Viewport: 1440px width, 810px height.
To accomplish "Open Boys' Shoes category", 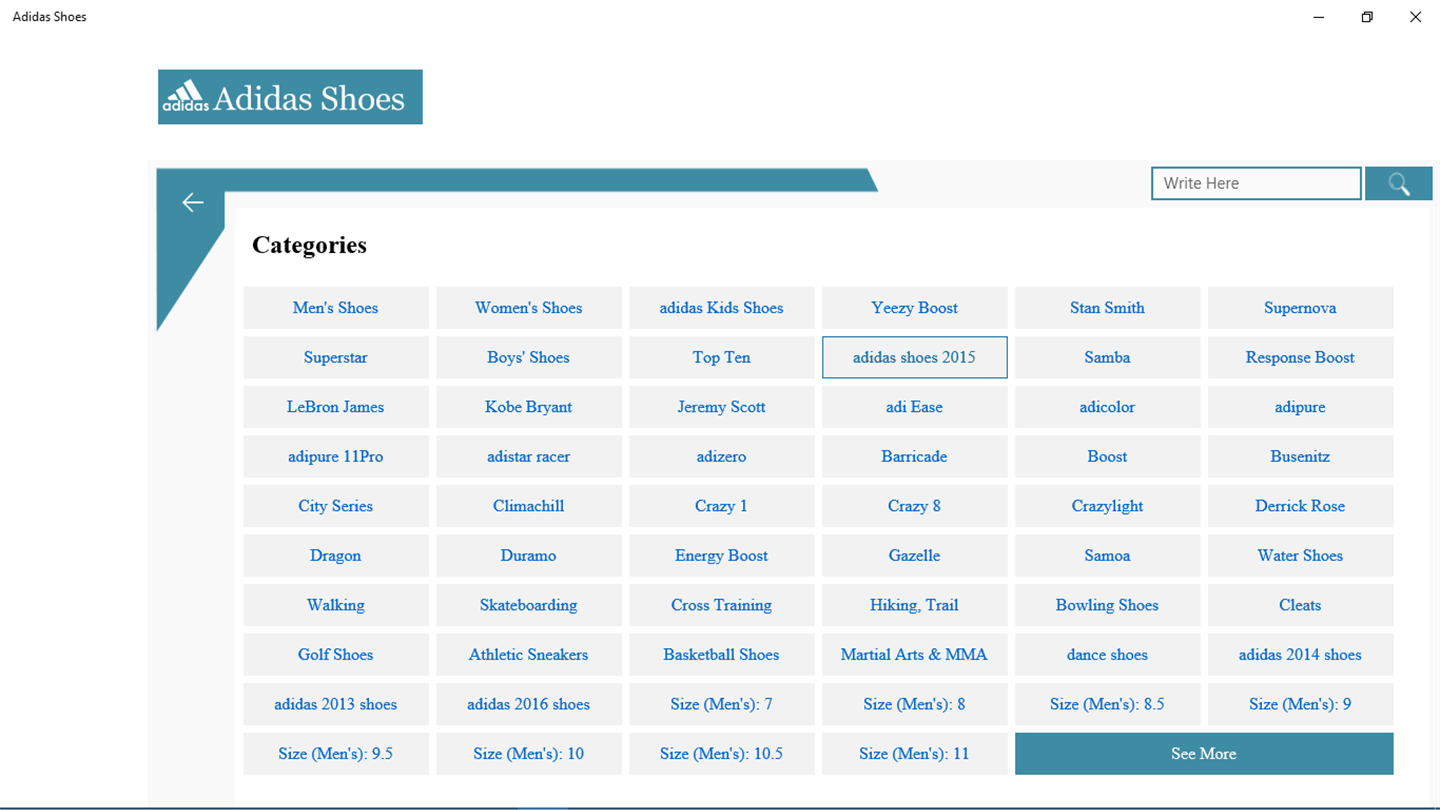I will 529,357.
